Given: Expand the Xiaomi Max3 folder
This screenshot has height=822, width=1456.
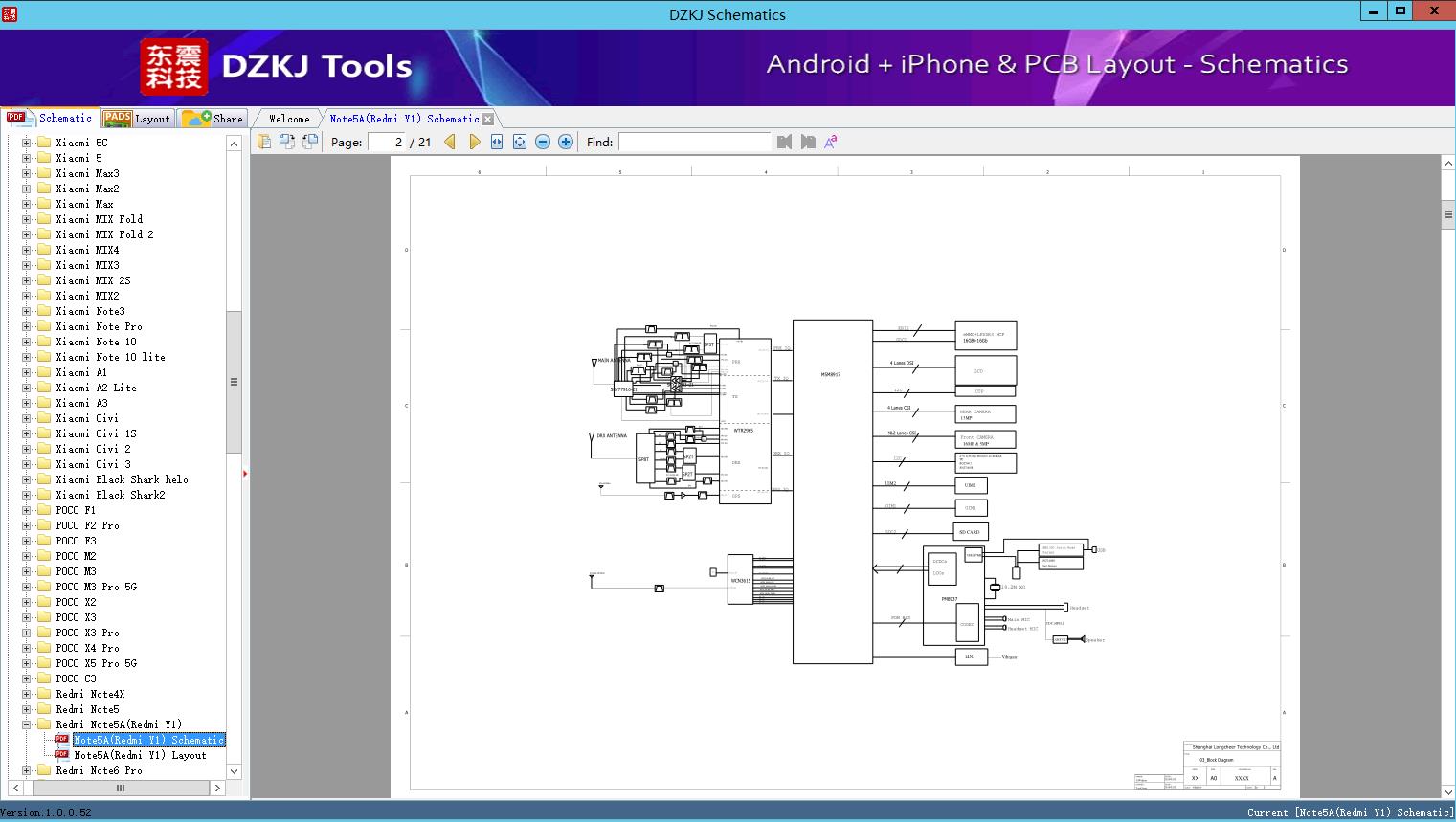Looking at the screenshot, I should click(27, 173).
